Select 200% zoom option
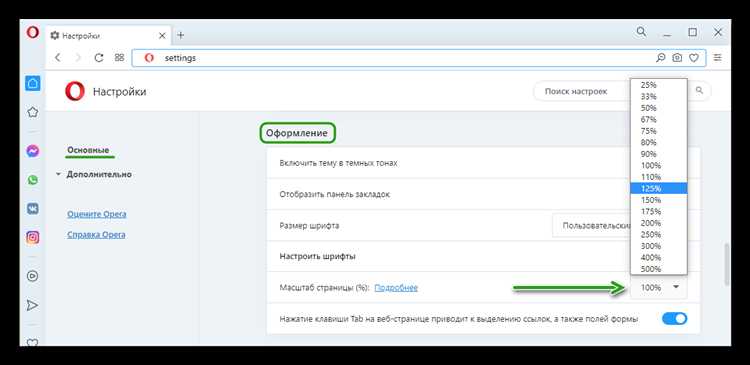This screenshot has width=750, height=365. [x=659, y=223]
